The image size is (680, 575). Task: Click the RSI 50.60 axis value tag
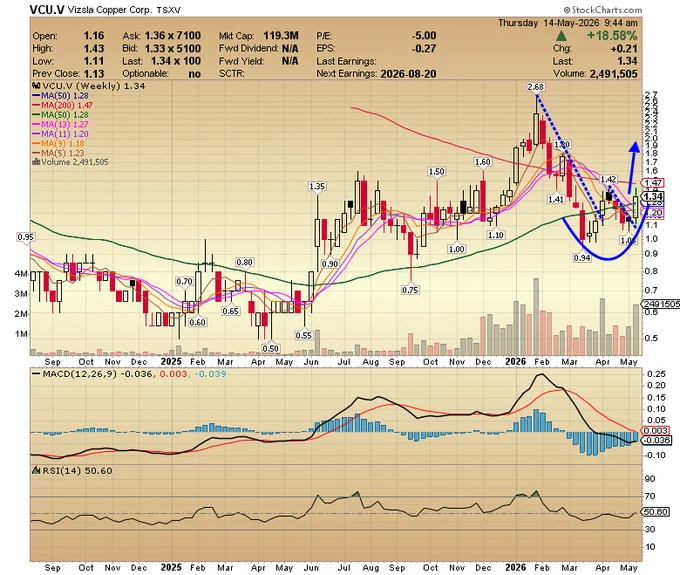pos(655,512)
